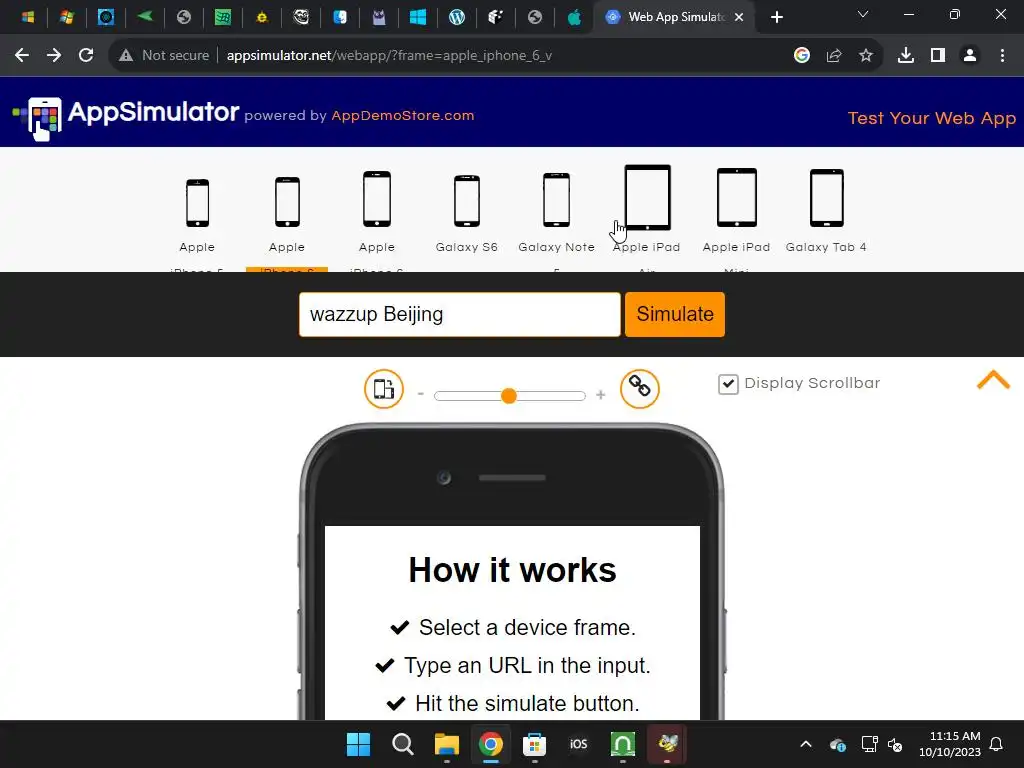The height and width of the screenshot is (768, 1024).
Task: Open browser downloads
Action: pyautogui.click(x=906, y=56)
